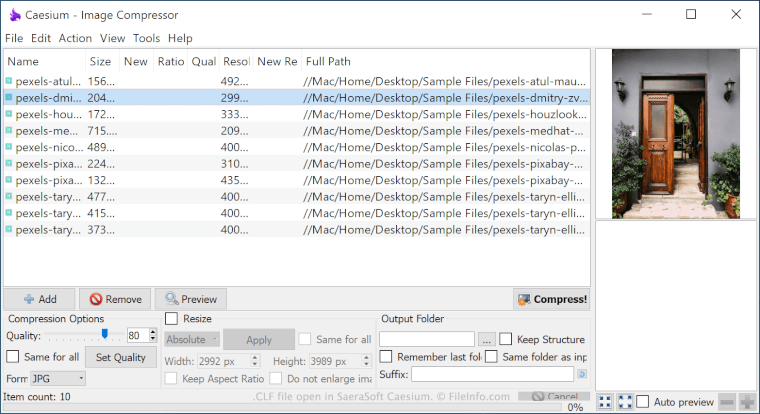
Task: Sort by the New Re column header
Action: [277, 61]
